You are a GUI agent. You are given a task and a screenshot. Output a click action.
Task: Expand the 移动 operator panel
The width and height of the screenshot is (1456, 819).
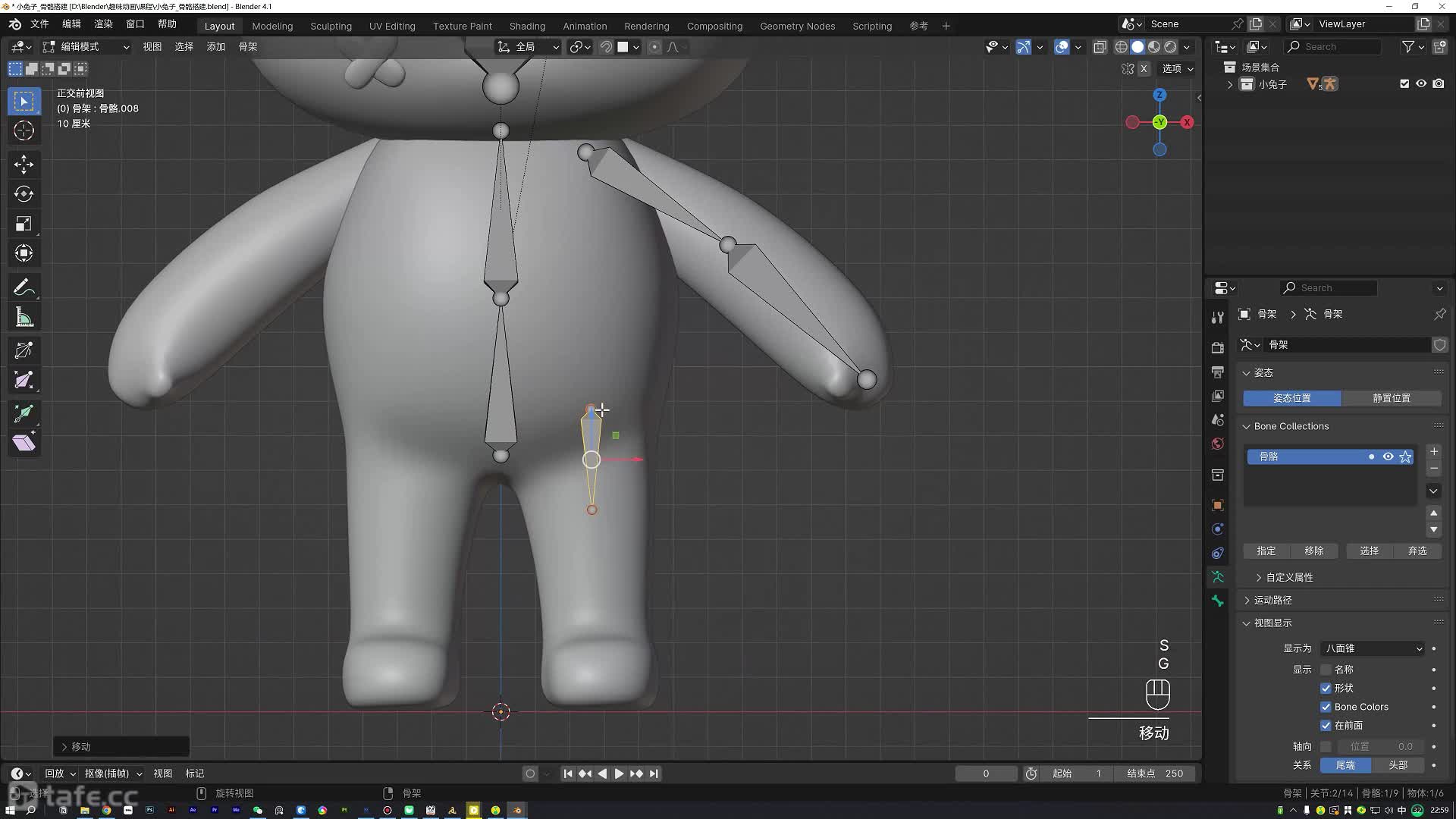coord(64,747)
